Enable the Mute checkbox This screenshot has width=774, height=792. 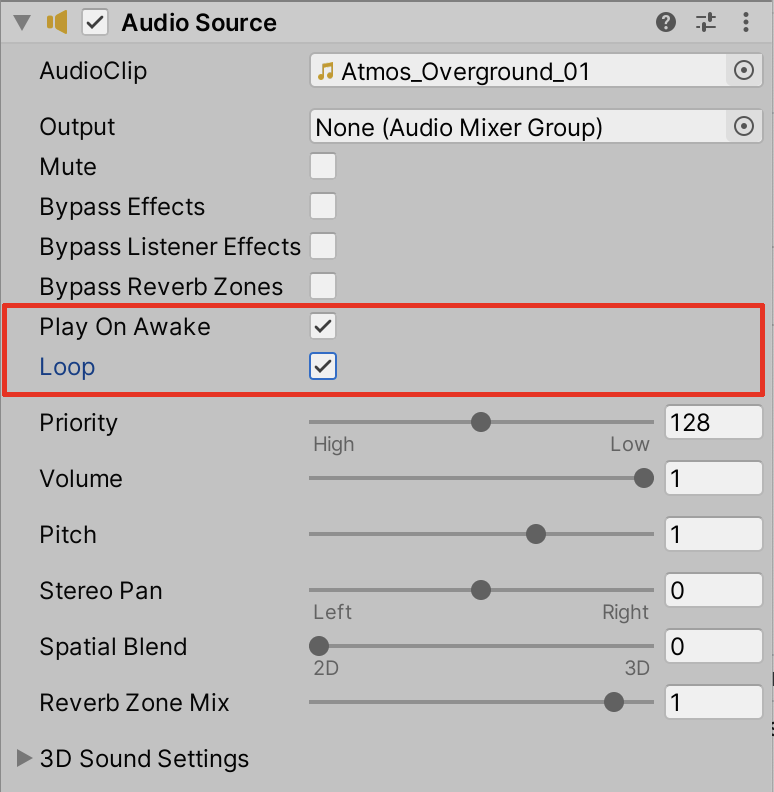[323, 166]
